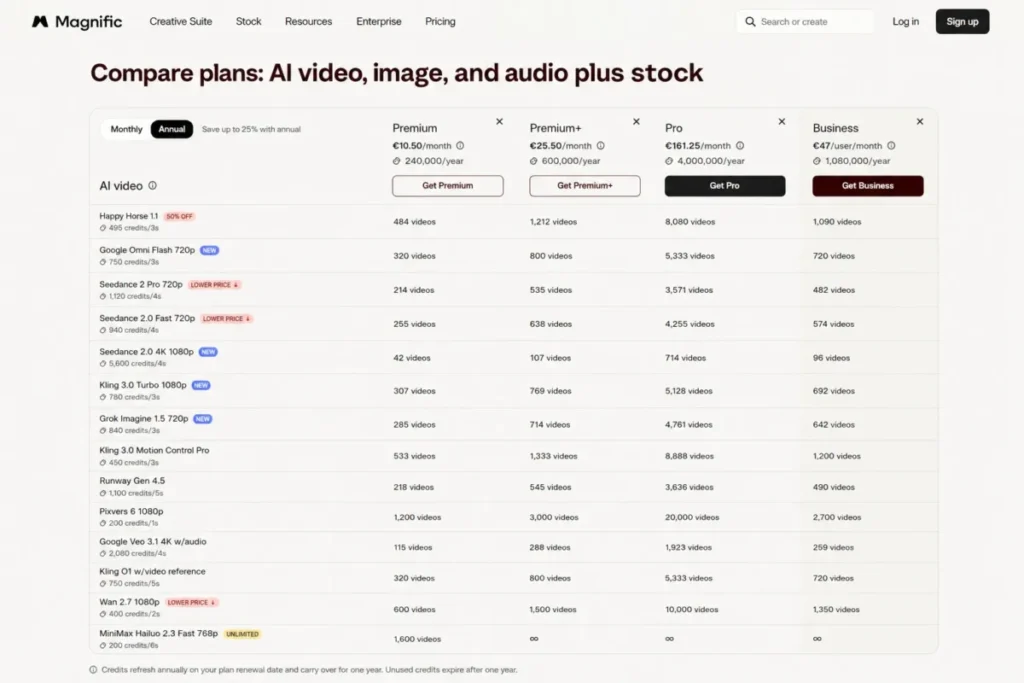Click the 1,600 videos cell for MiniMax Hailuo
This screenshot has height=683, width=1024.
tap(417, 639)
